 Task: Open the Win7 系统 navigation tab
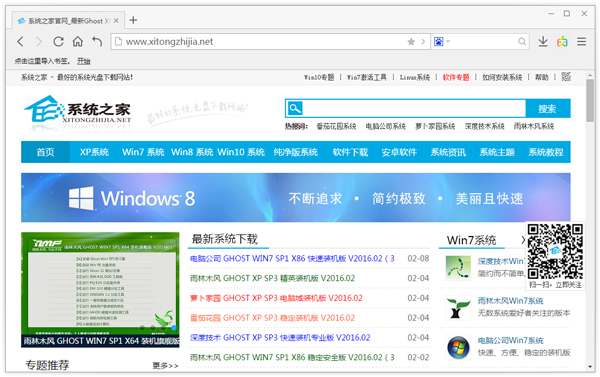point(143,152)
